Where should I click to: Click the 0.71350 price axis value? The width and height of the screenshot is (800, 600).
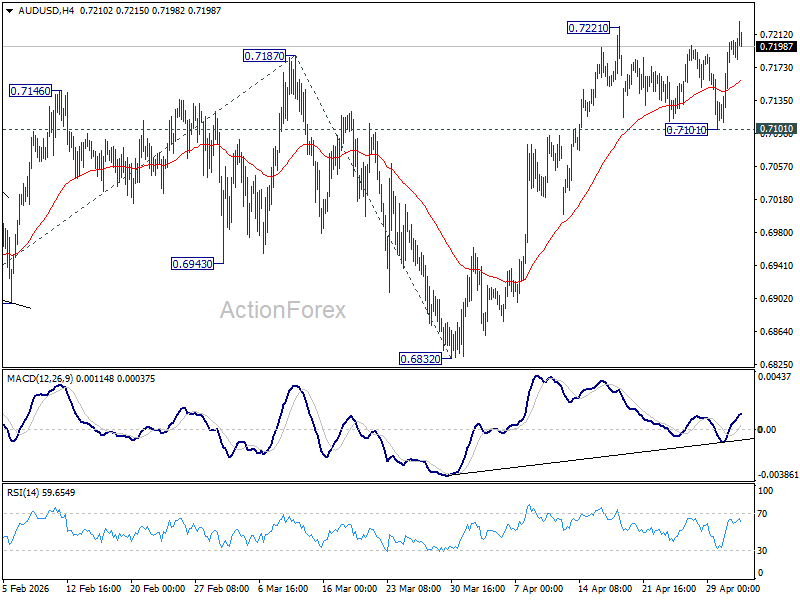coord(777,101)
